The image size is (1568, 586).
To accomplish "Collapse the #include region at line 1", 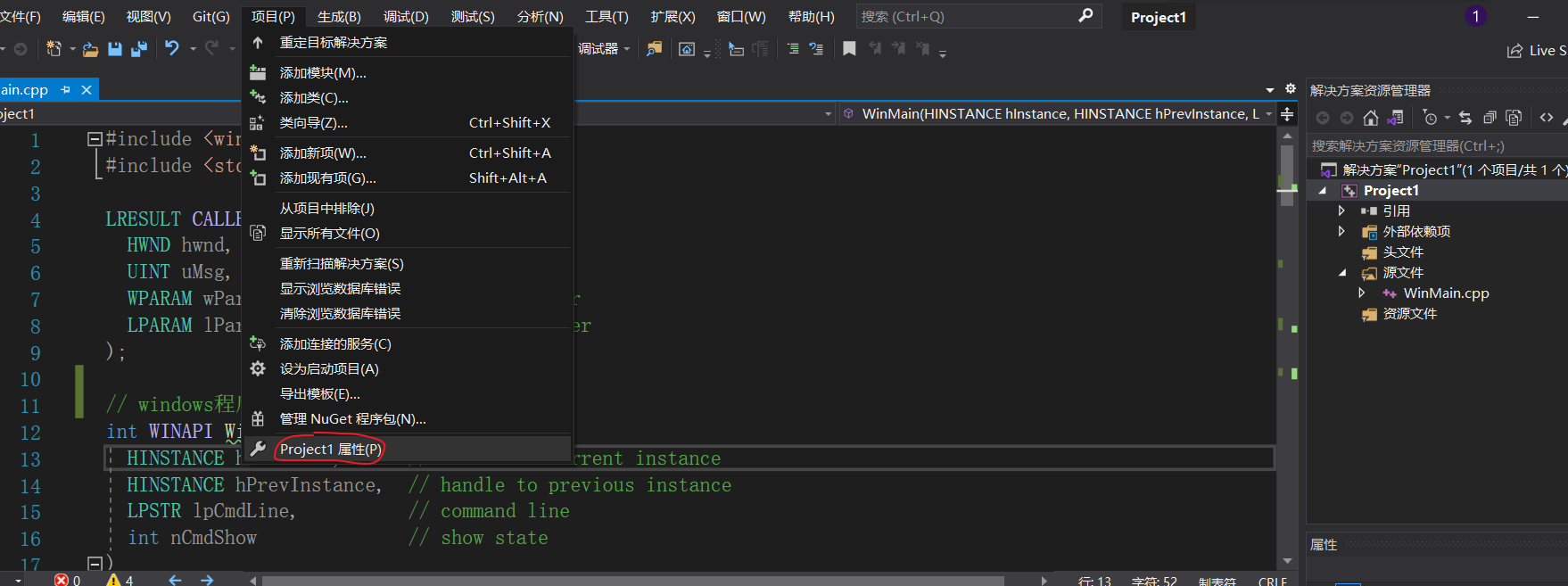I will (x=94, y=139).
